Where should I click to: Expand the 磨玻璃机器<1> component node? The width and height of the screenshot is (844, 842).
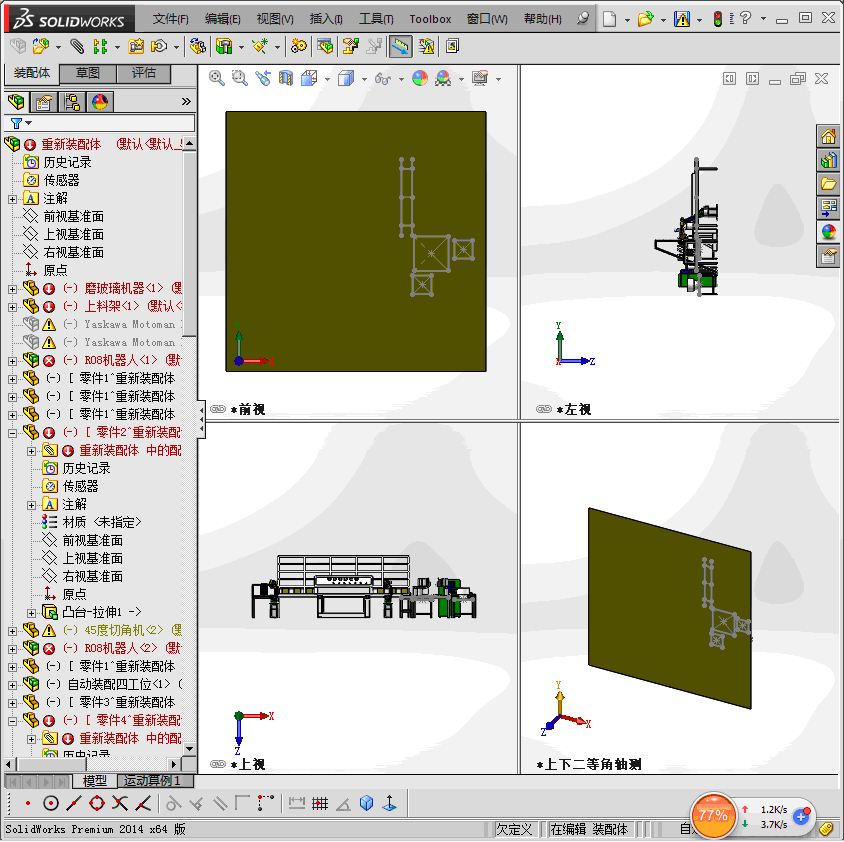12,288
